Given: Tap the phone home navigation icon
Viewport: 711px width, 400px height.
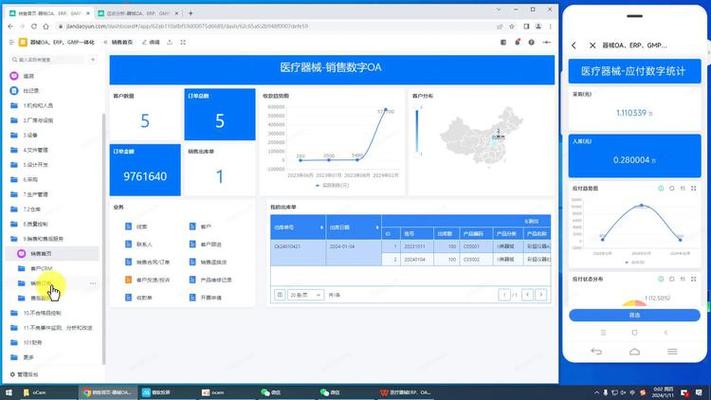Looking at the screenshot, I should [634, 351].
